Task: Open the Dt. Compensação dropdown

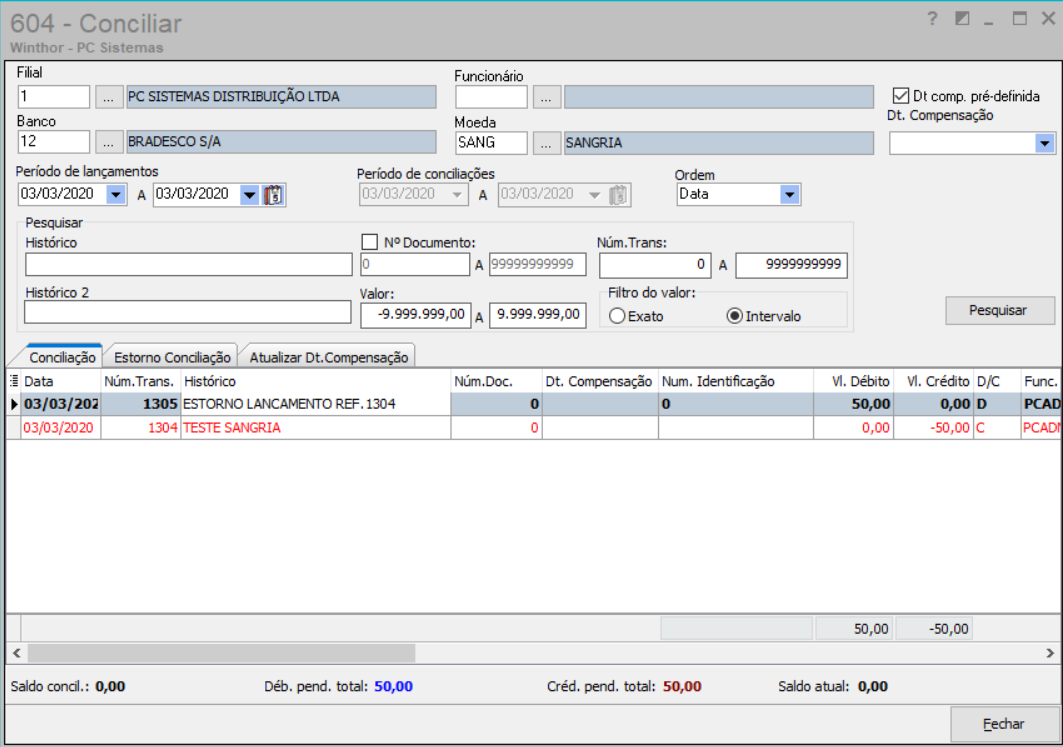Action: tap(1045, 144)
